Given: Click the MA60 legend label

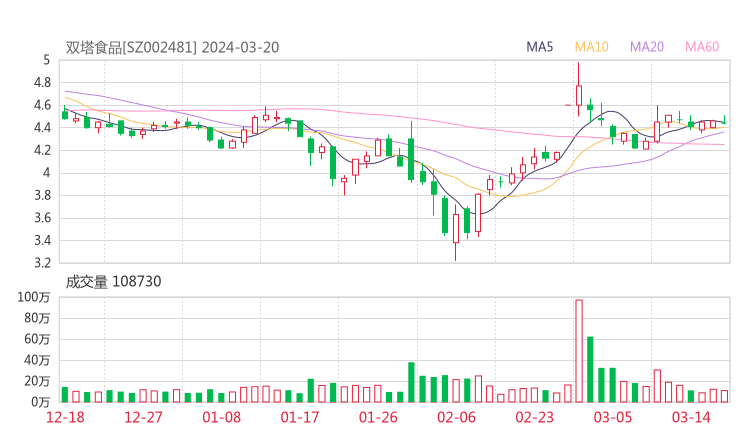Looking at the screenshot, I should [x=702, y=47].
